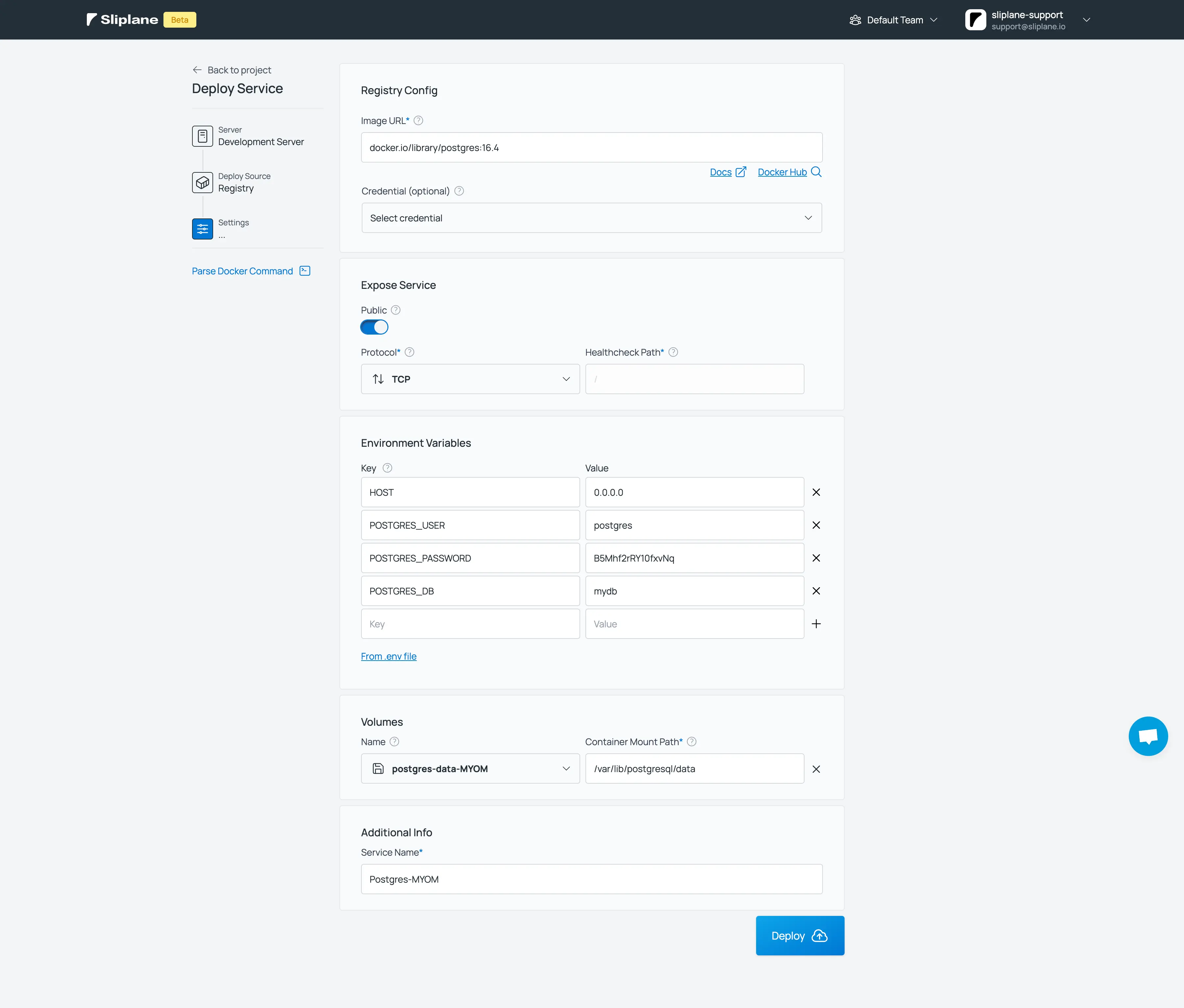Viewport: 1184px width, 1008px height.
Task: Select the Settings step label
Action: pyautogui.click(x=233, y=222)
